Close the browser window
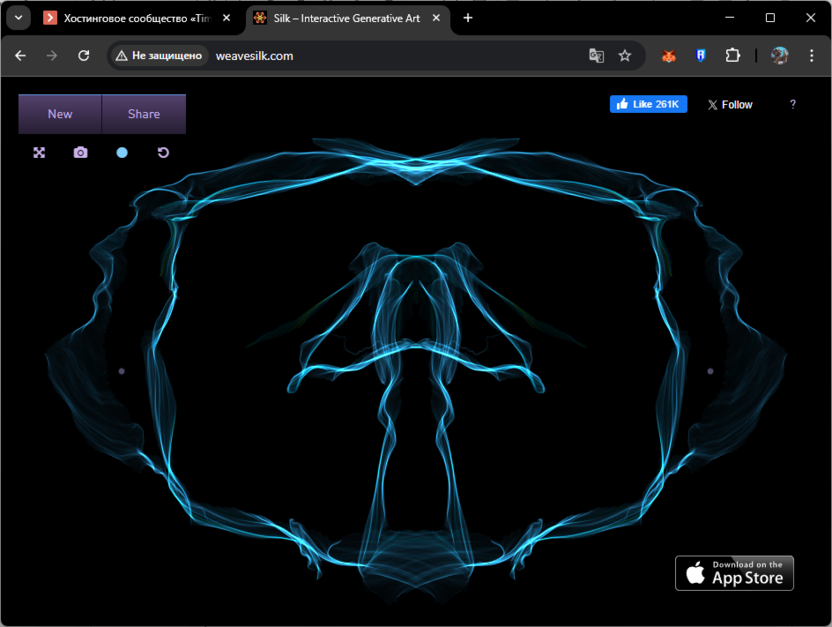Image resolution: width=832 pixels, height=627 pixels. [811, 18]
